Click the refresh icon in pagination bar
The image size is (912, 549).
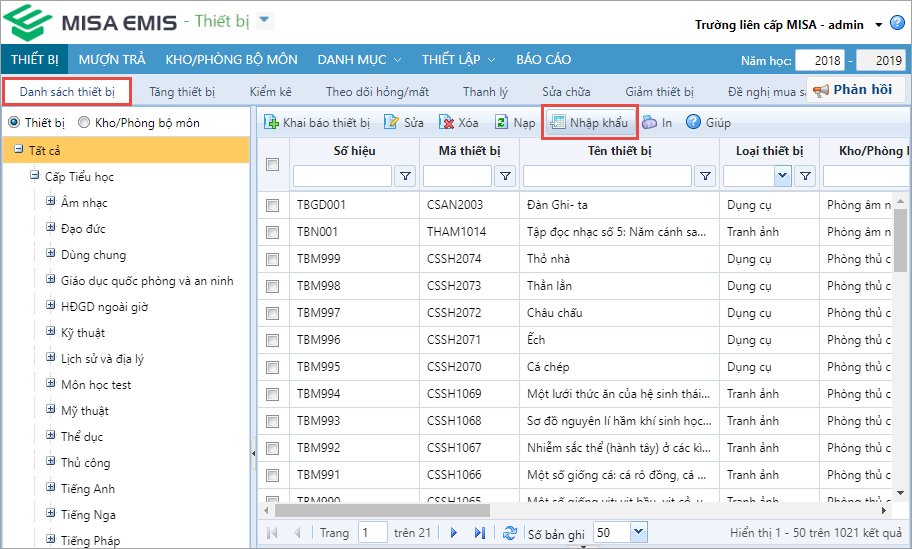pyautogui.click(x=510, y=533)
